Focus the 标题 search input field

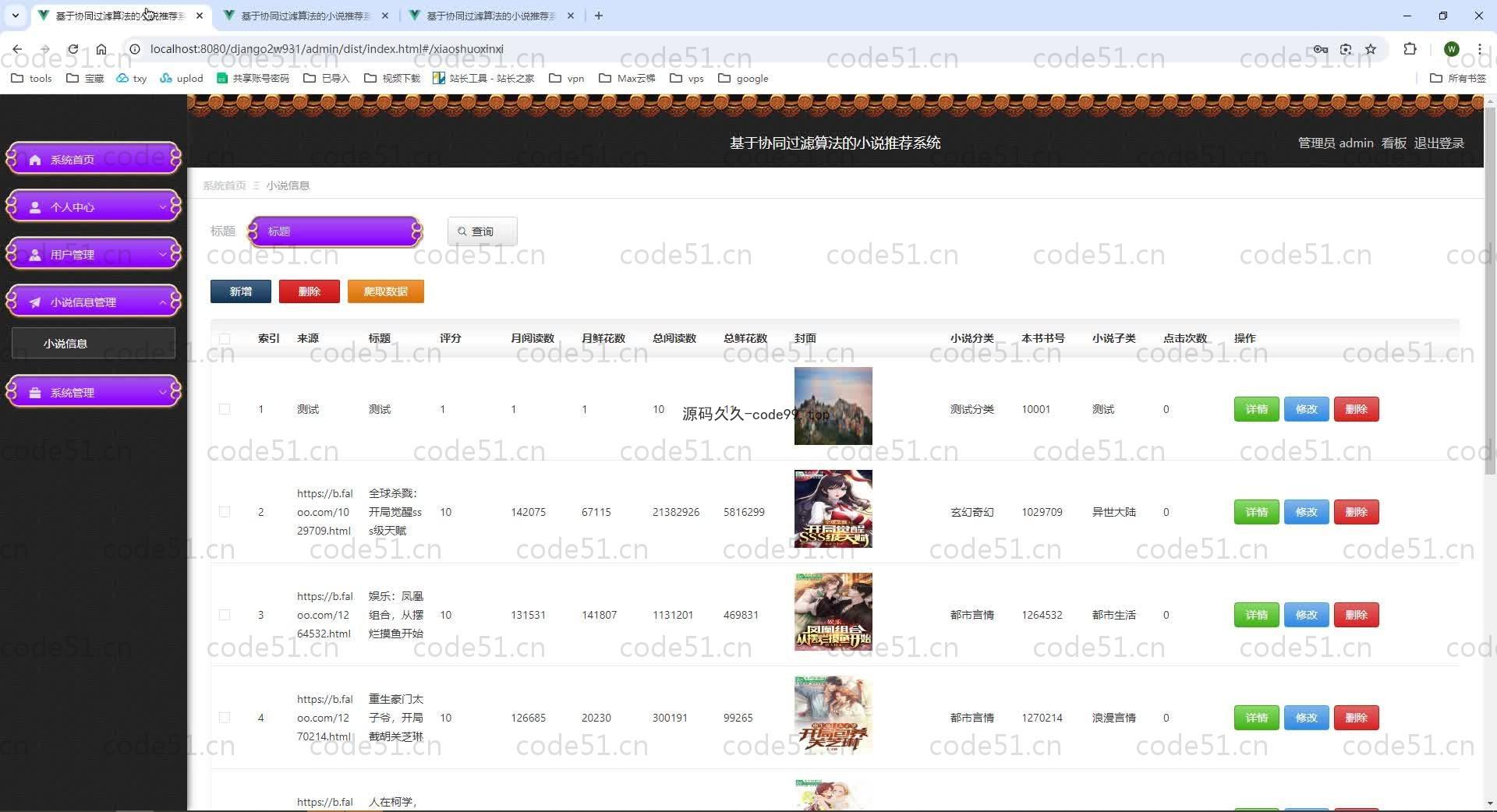335,231
